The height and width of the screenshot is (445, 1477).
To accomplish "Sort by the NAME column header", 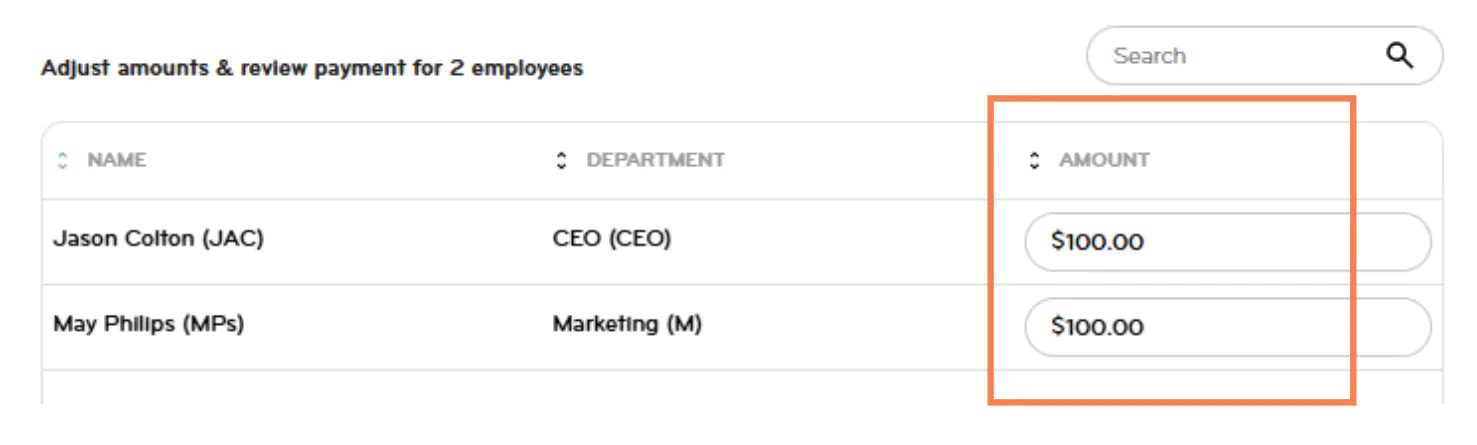I will pos(117,160).
